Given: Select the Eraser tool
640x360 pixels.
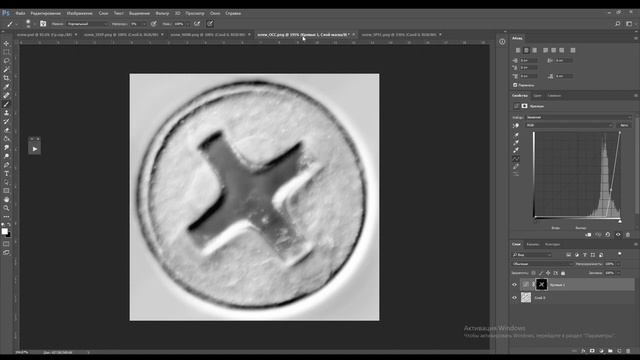Looking at the screenshot, I should 6,130.
